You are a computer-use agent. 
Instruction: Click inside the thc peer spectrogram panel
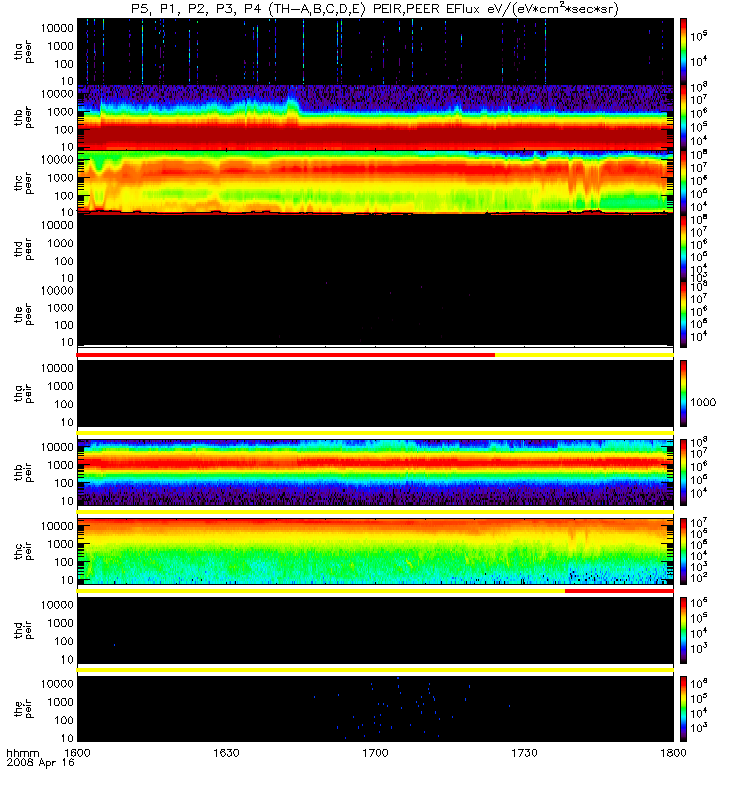click(375, 182)
